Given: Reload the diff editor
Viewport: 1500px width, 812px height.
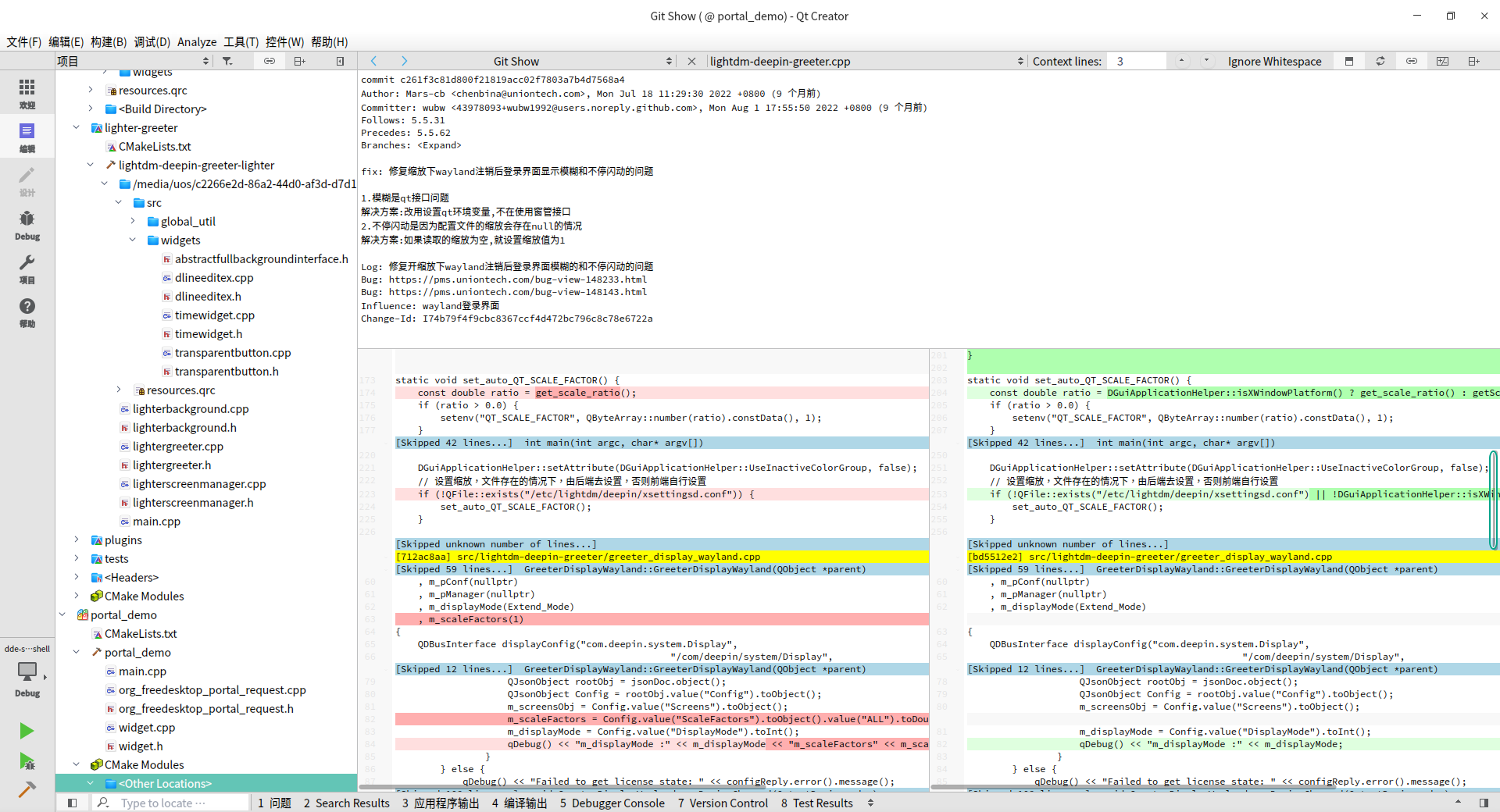Looking at the screenshot, I should pos(1380,61).
